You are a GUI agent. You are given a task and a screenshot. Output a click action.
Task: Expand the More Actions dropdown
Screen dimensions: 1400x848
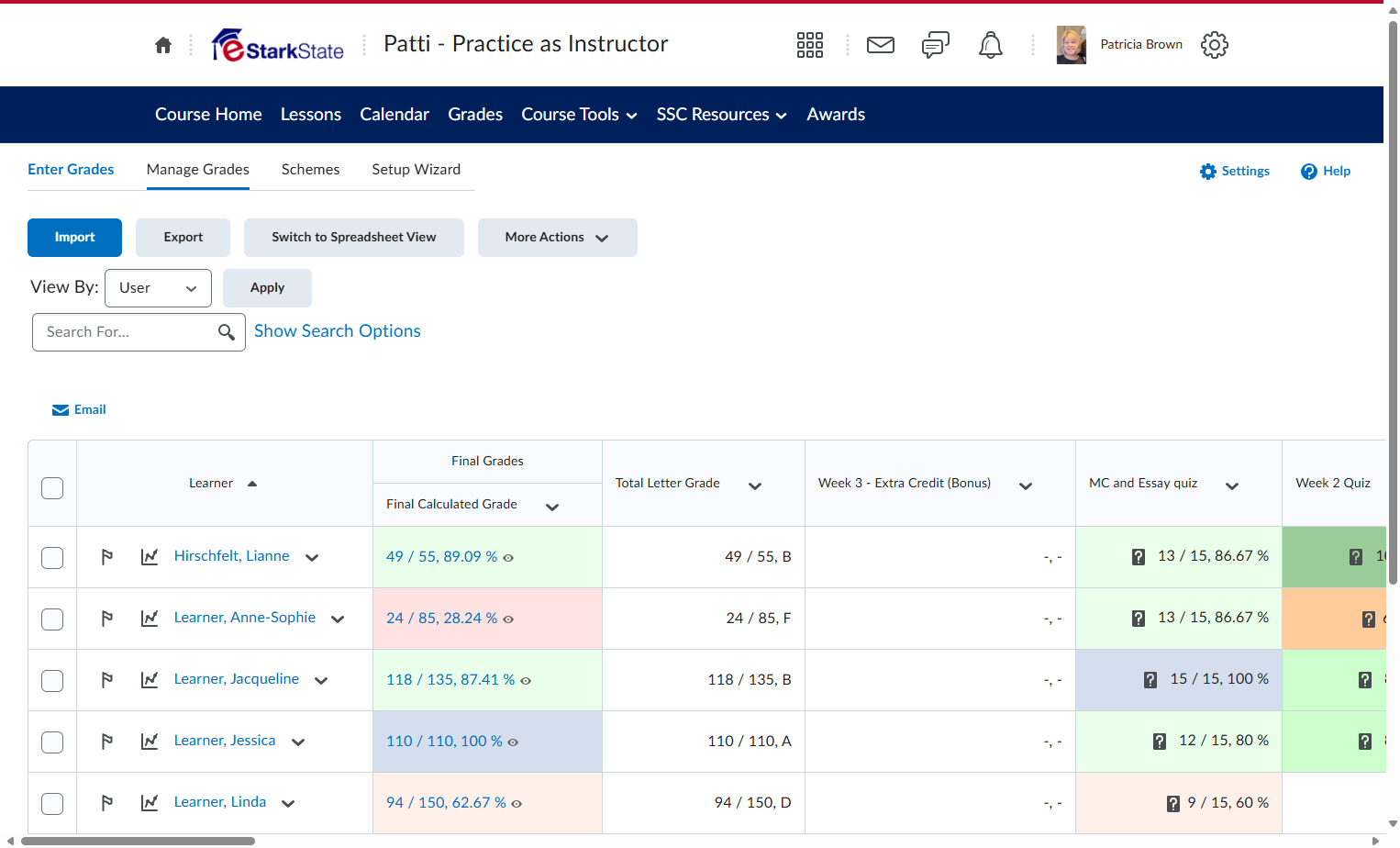[558, 238]
